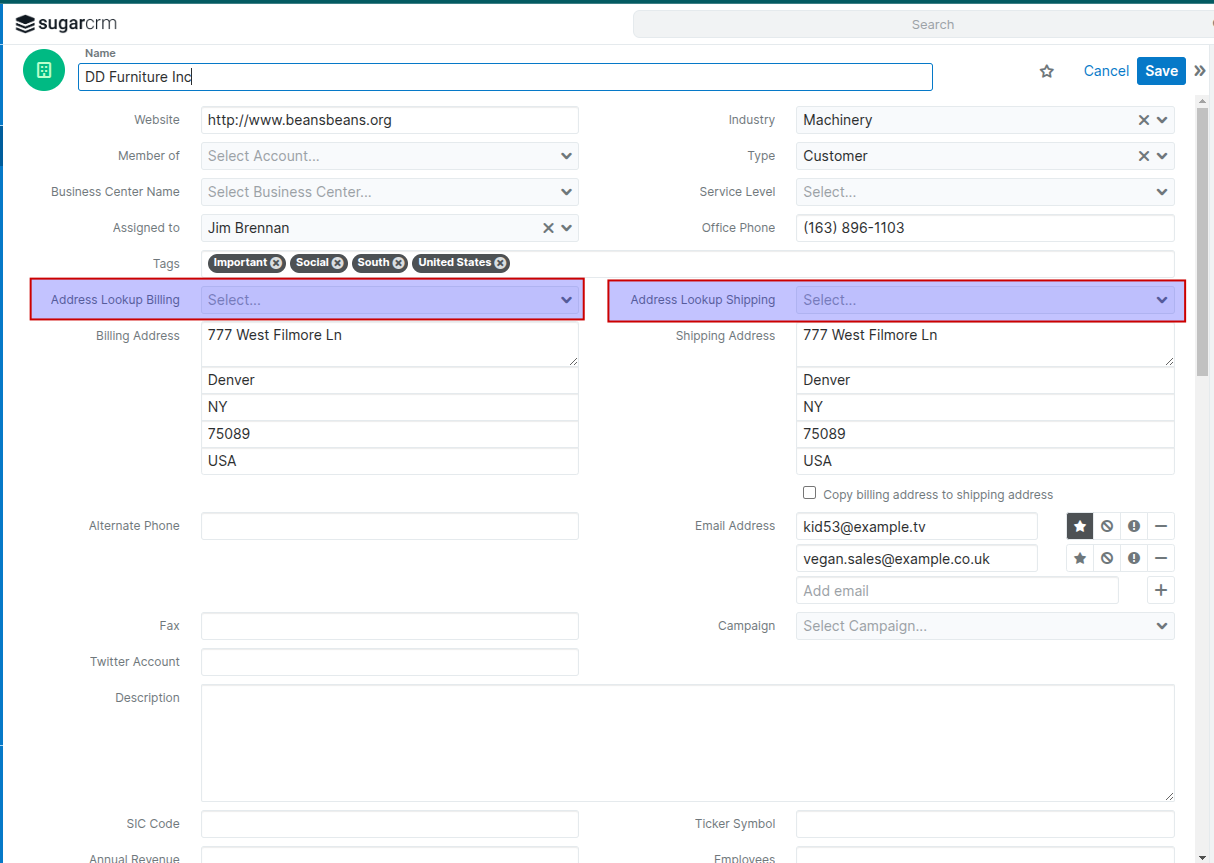Screen dimensions: 1214x863
Task: Expand the side panel with double chevron
Action: point(1200,71)
